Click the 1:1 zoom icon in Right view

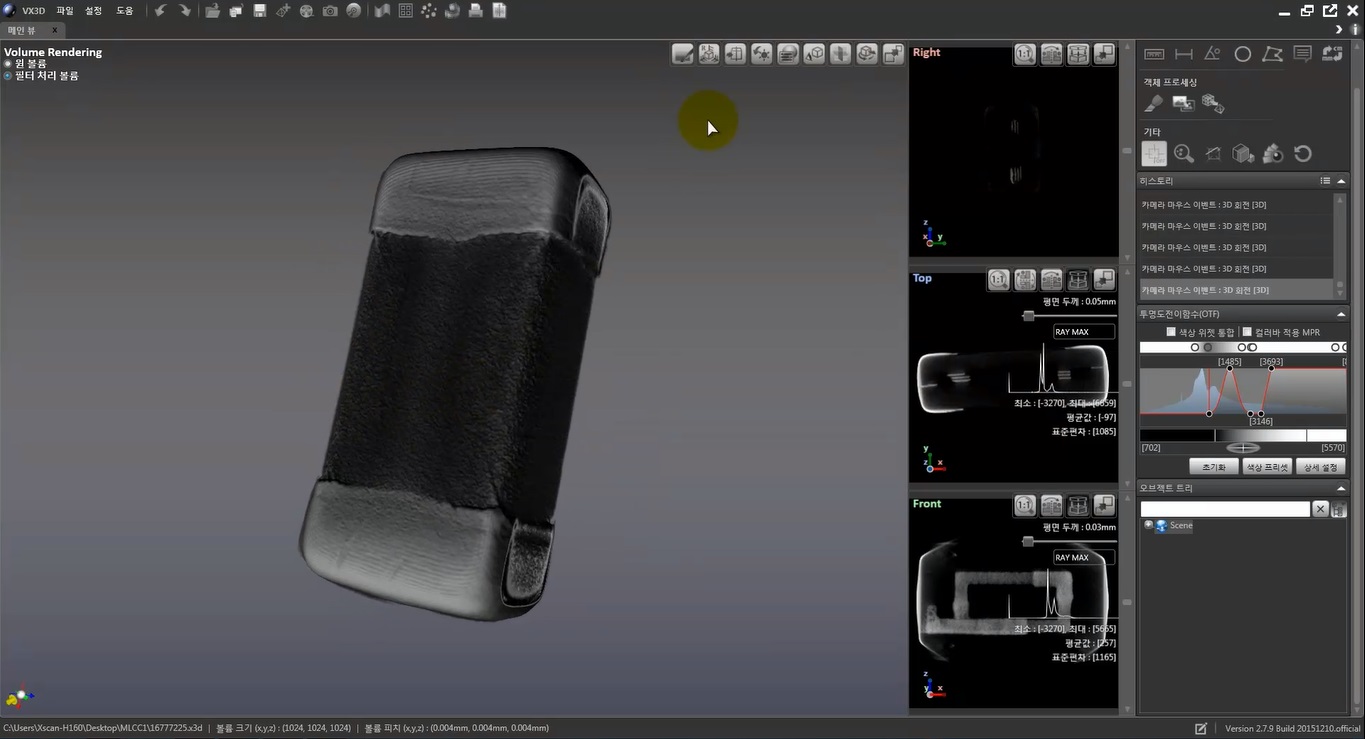(1025, 54)
